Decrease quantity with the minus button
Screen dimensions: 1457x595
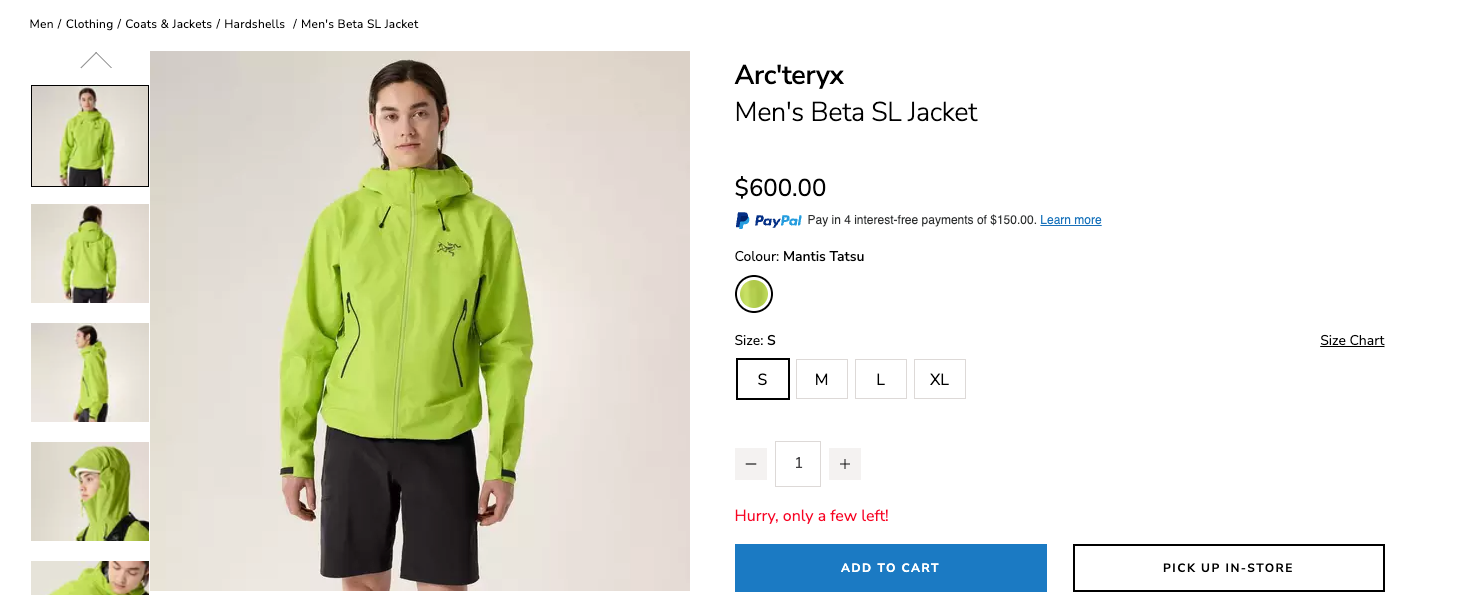(x=751, y=464)
